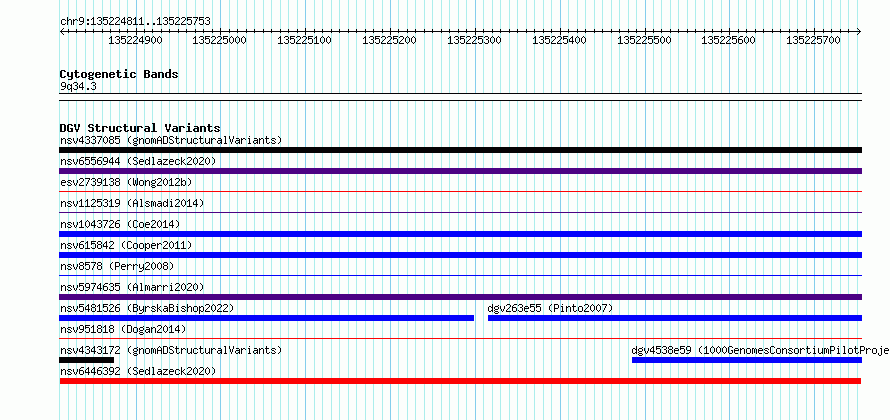Click the thin purple nsv1125319 variant line
The image size is (890, 420).
(460, 213)
